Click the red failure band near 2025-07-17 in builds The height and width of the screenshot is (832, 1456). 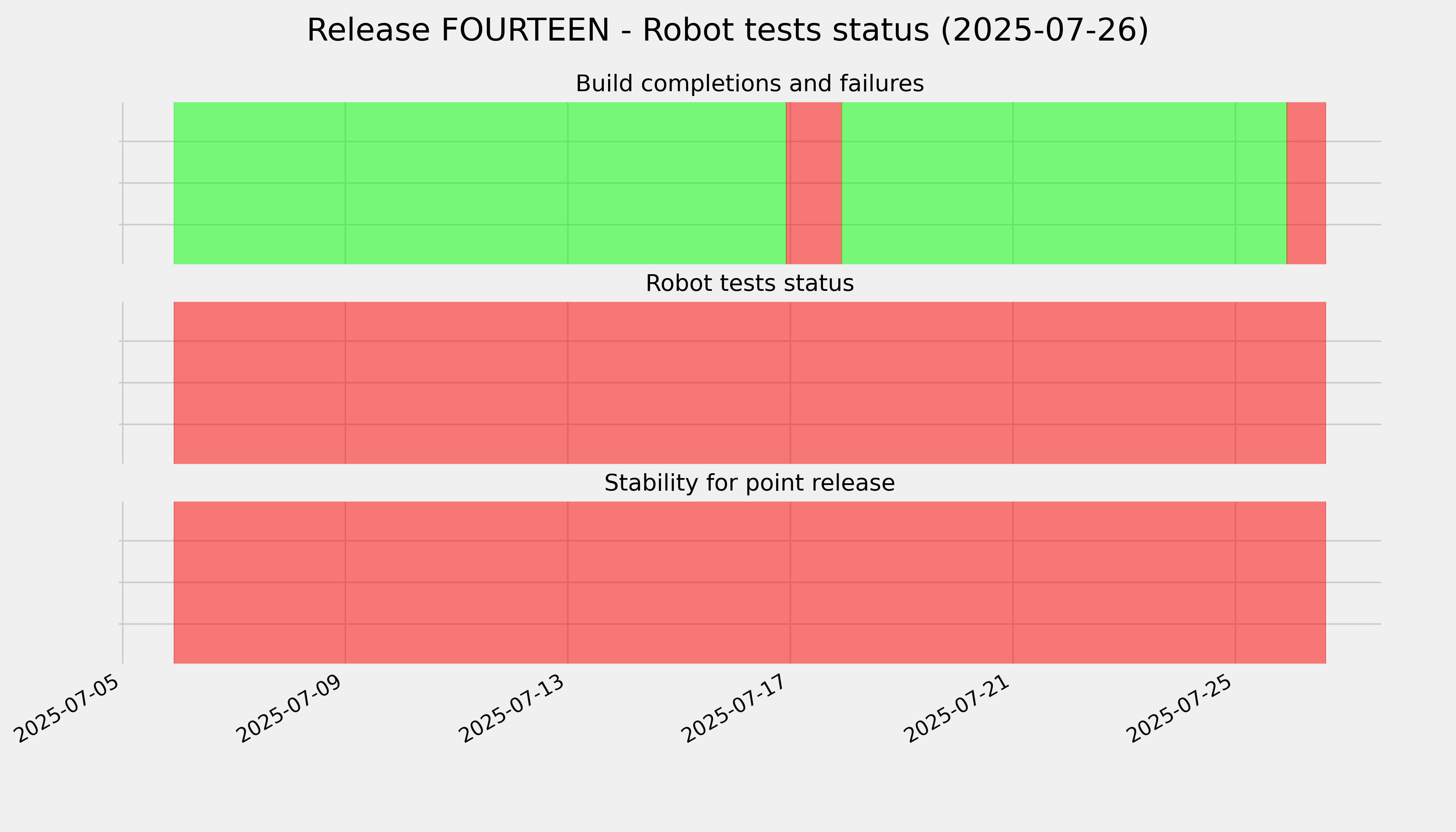point(814,183)
